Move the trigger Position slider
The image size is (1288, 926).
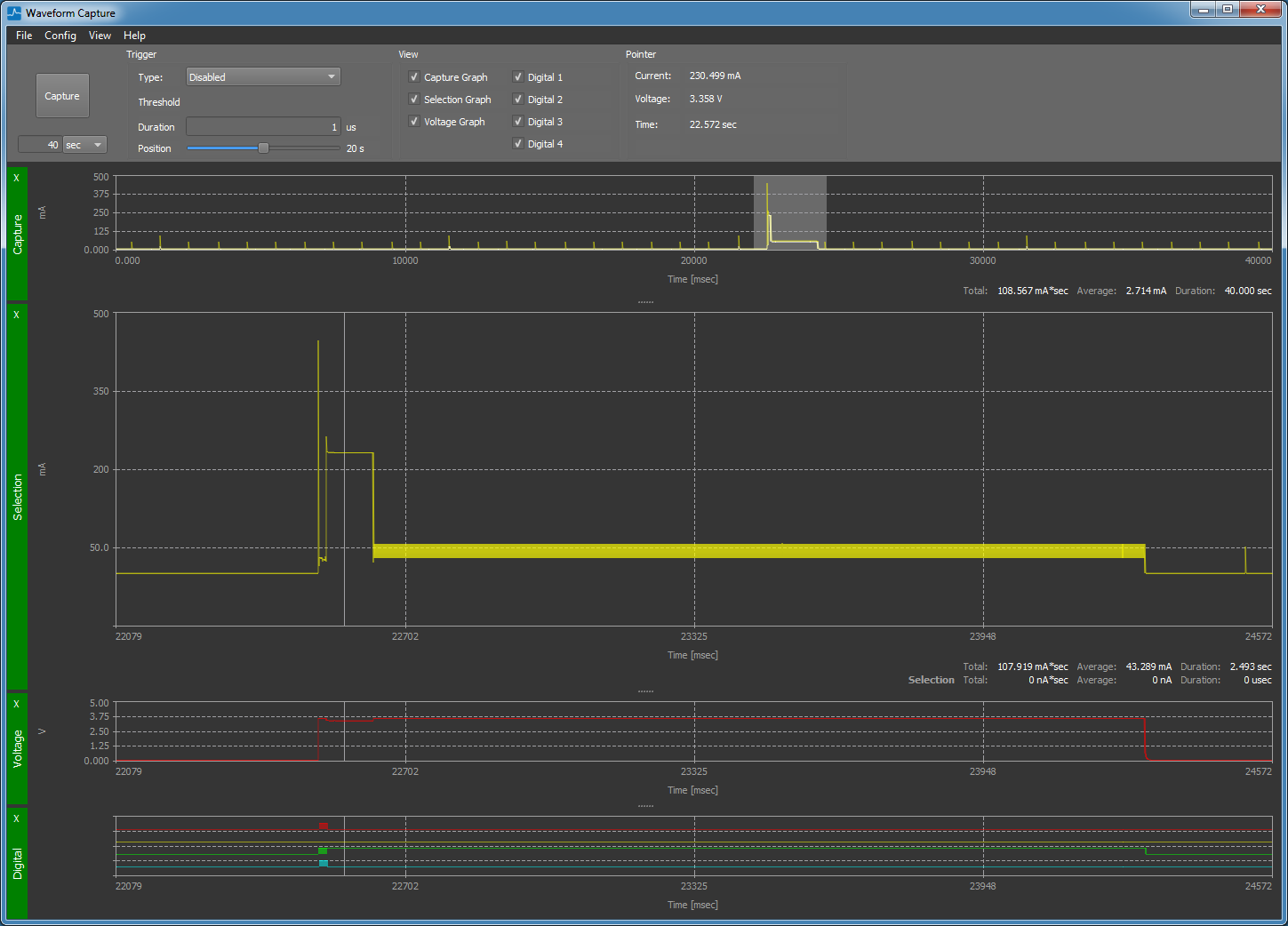(x=262, y=148)
